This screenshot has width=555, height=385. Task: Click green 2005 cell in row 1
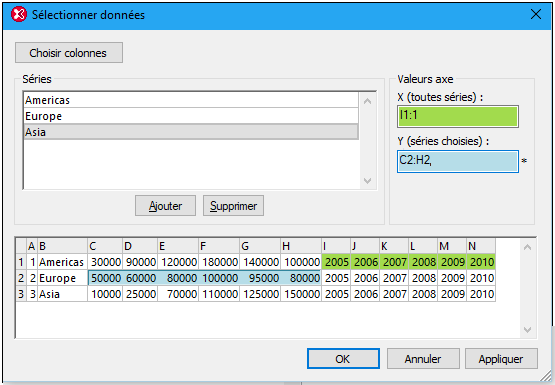pyautogui.click(x=336, y=262)
